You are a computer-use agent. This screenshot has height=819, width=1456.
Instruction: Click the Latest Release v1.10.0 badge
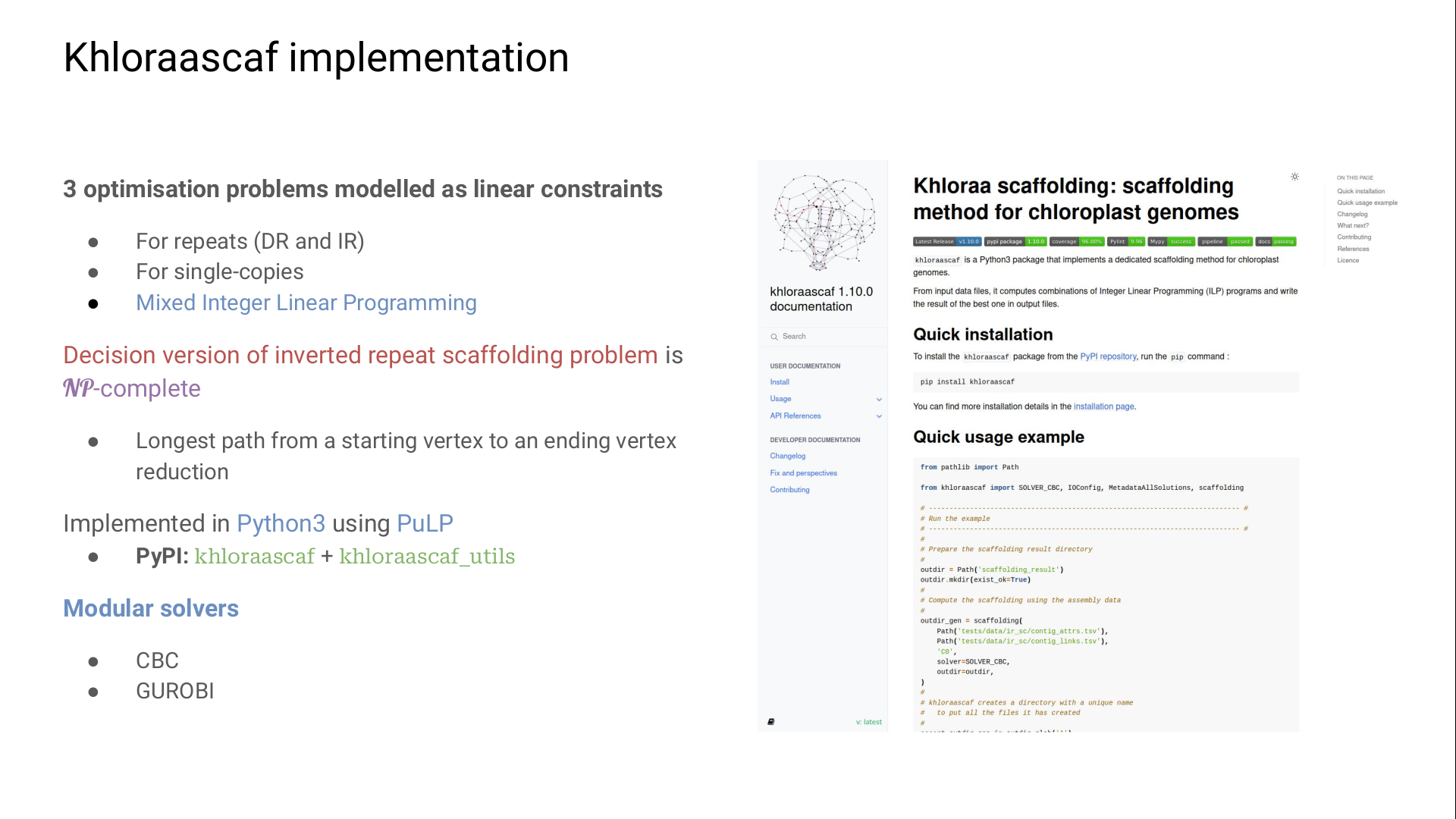click(946, 242)
